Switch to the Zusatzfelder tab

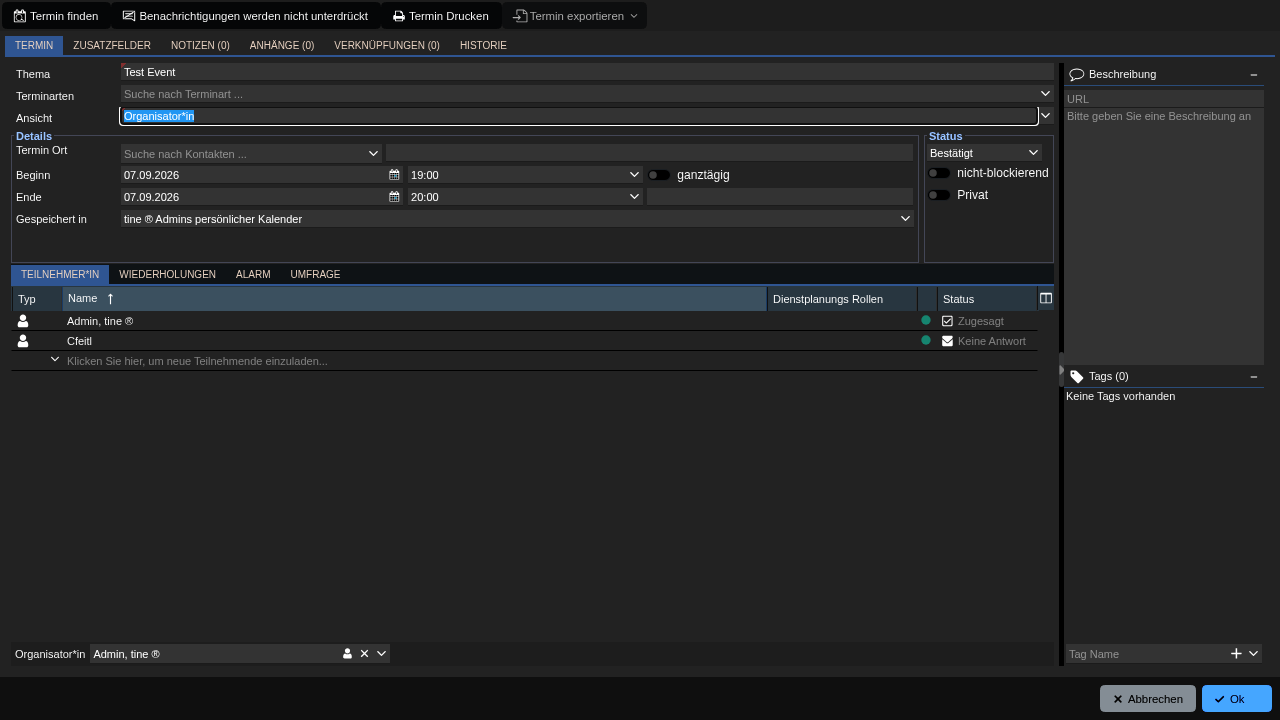click(112, 45)
